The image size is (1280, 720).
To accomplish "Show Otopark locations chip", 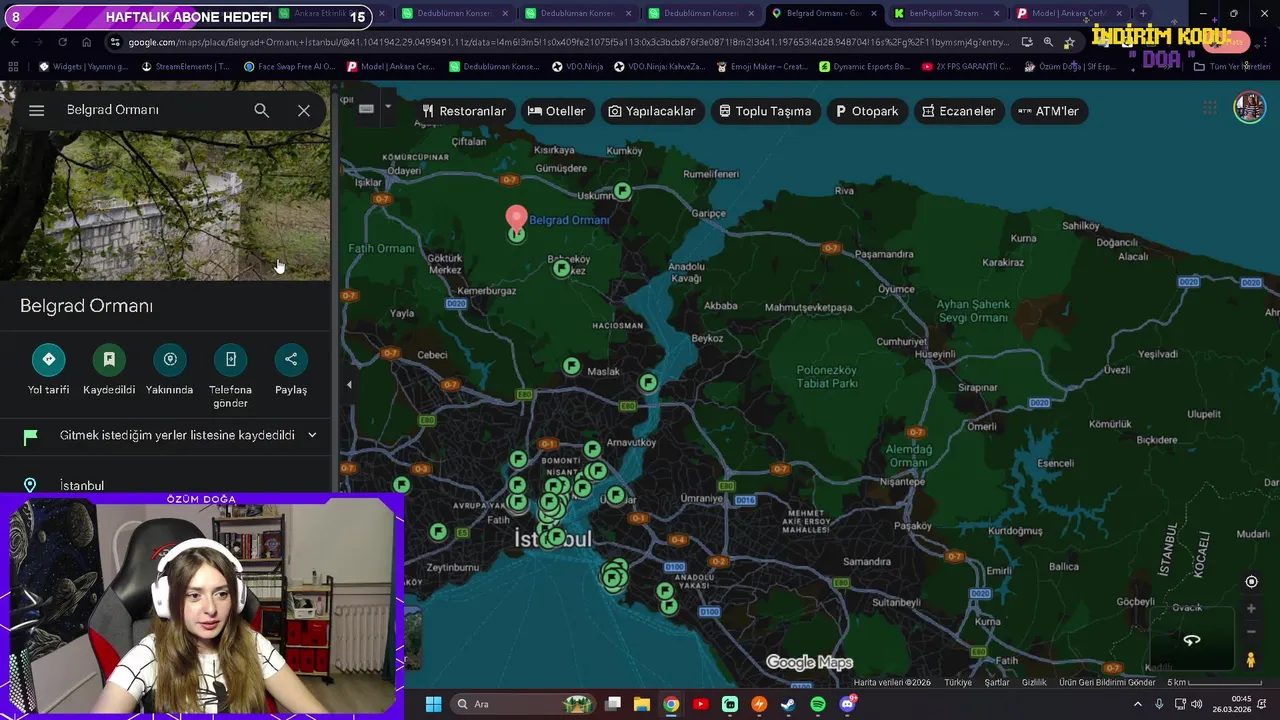I will (x=867, y=111).
